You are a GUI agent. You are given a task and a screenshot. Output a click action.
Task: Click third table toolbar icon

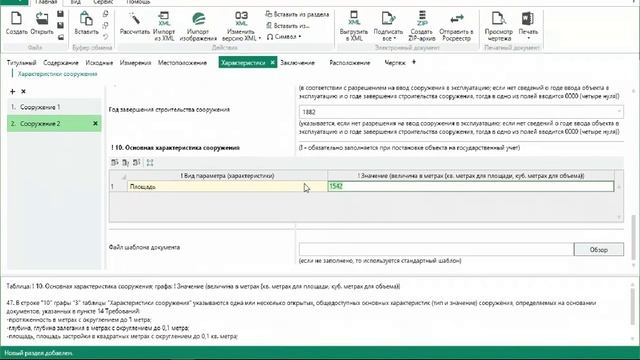coord(137,162)
